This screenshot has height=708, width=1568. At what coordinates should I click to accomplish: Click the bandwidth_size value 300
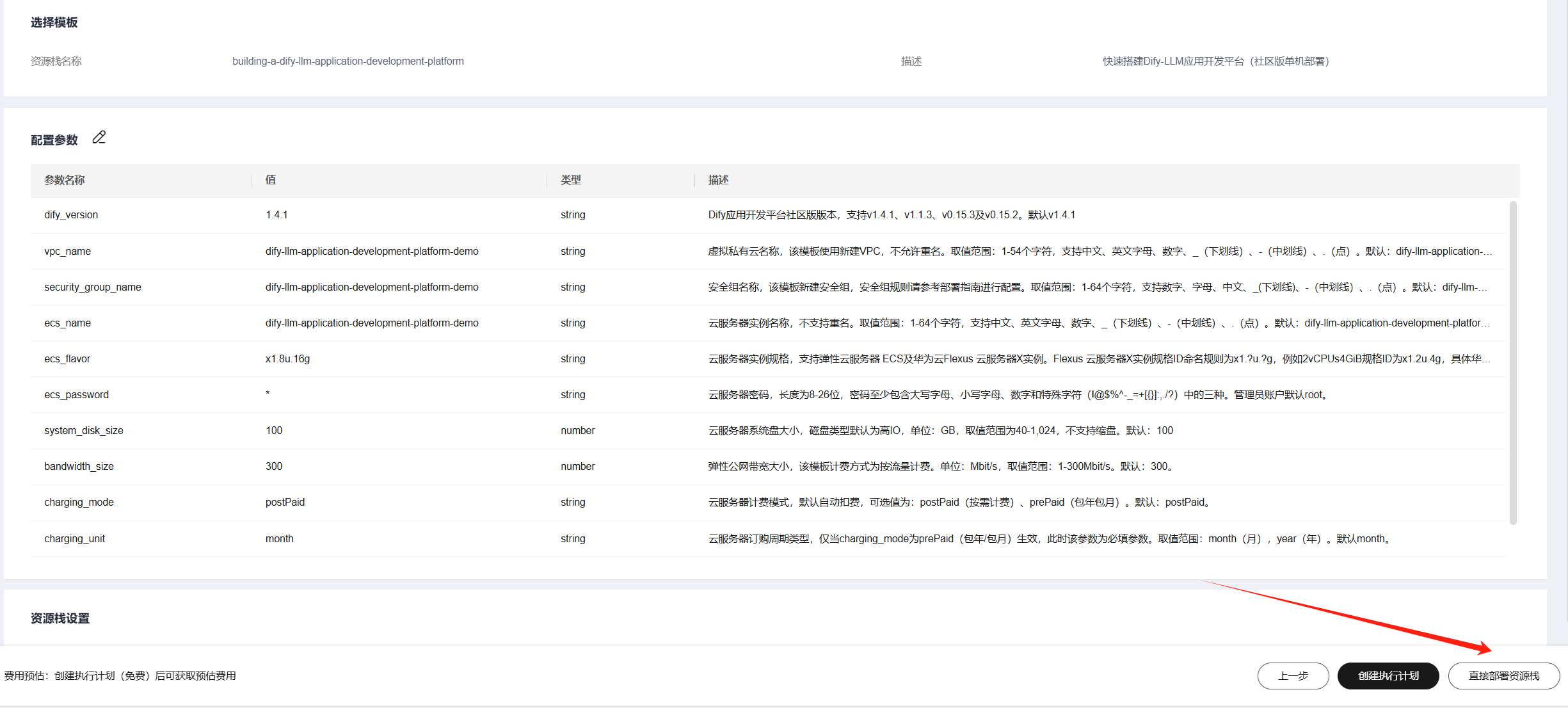[274, 467]
